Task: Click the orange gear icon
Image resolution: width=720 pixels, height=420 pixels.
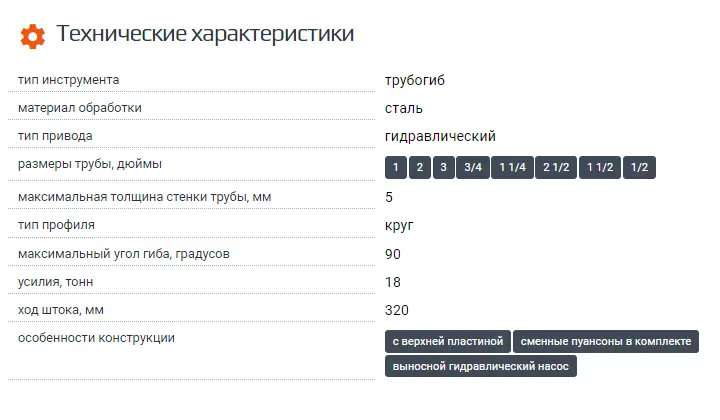Action: tap(33, 36)
